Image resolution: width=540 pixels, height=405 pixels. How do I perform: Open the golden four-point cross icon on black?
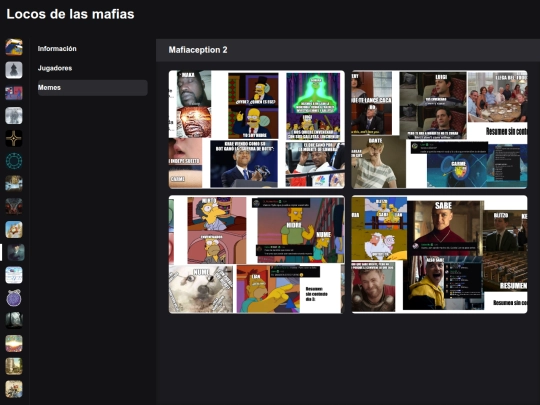pos(14,138)
